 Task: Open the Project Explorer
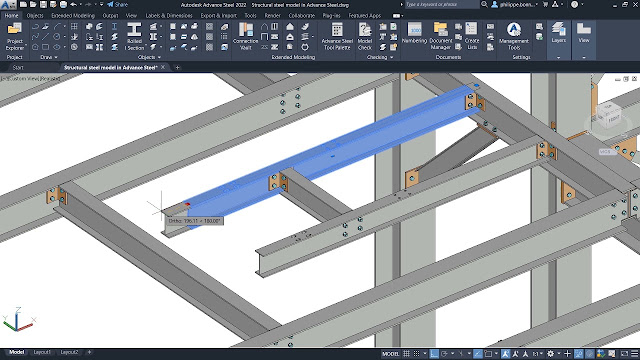pos(15,36)
